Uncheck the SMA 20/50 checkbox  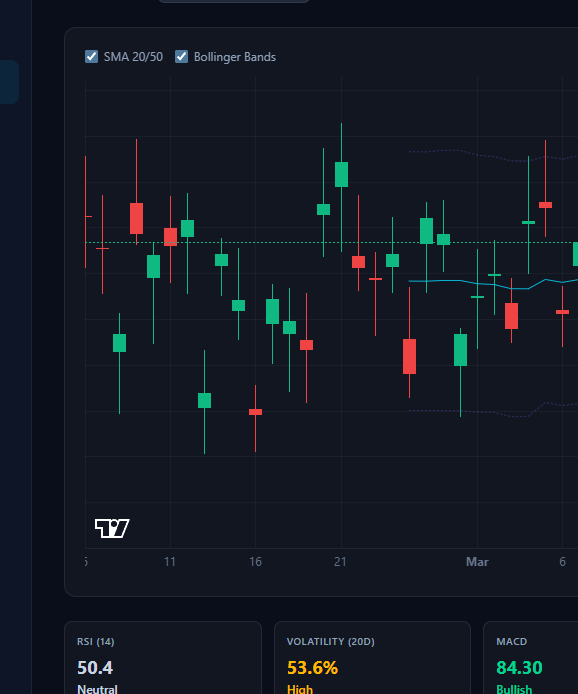tap(92, 57)
